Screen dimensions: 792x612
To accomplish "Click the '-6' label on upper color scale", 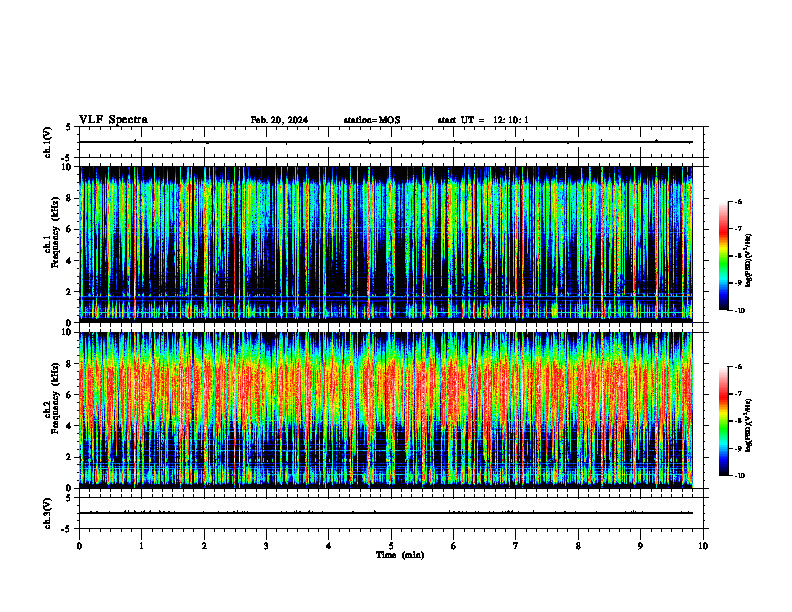I will click(738, 201).
